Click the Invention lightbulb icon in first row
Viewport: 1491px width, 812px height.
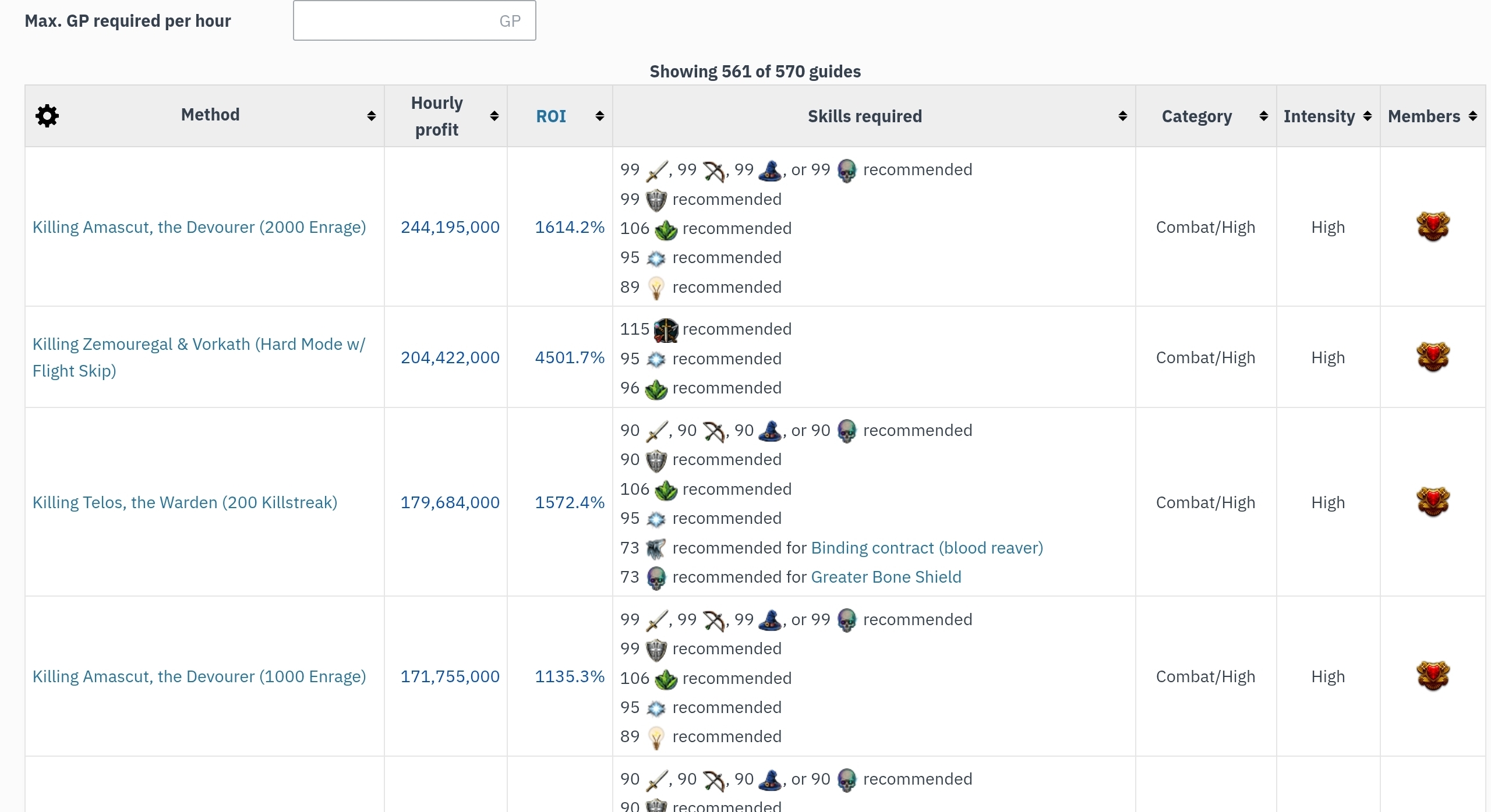point(656,288)
